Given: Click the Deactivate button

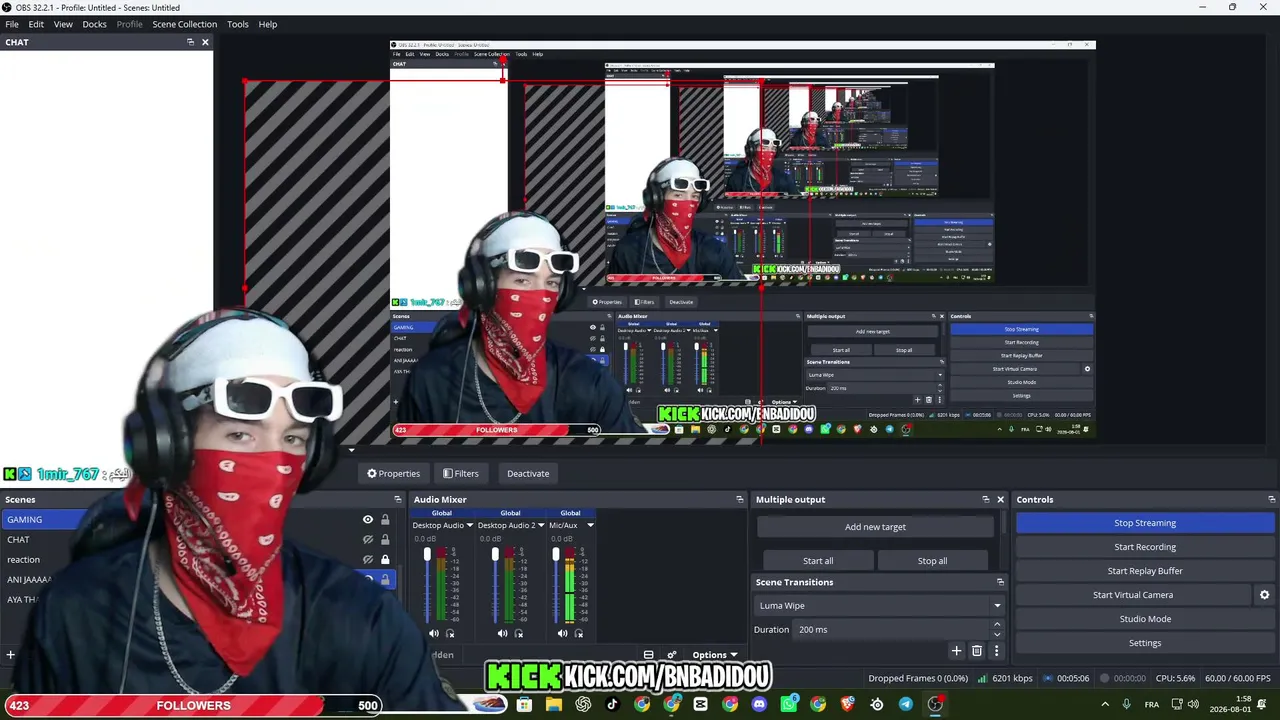Looking at the screenshot, I should pyautogui.click(x=528, y=473).
